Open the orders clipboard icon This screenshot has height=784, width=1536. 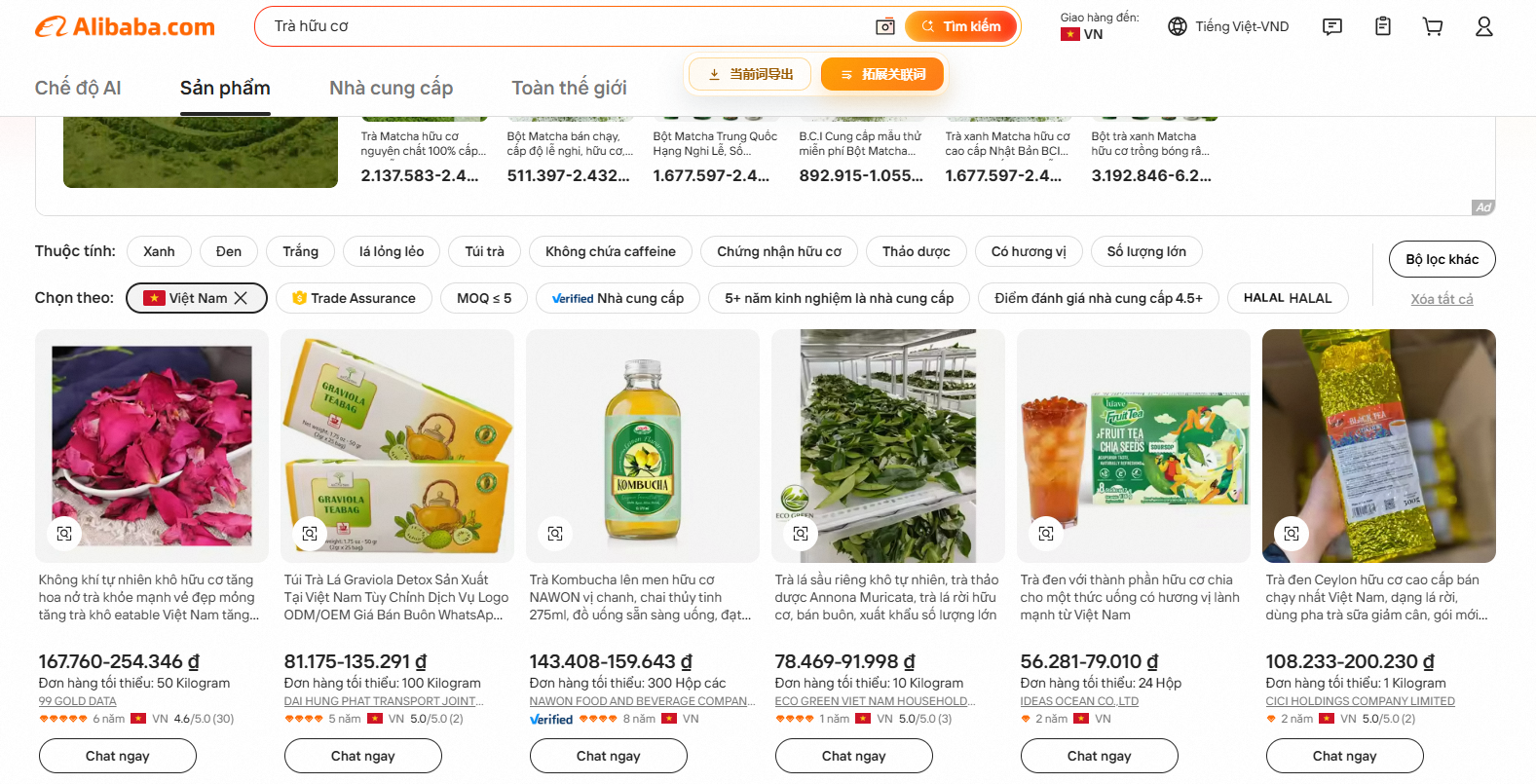(x=1382, y=26)
